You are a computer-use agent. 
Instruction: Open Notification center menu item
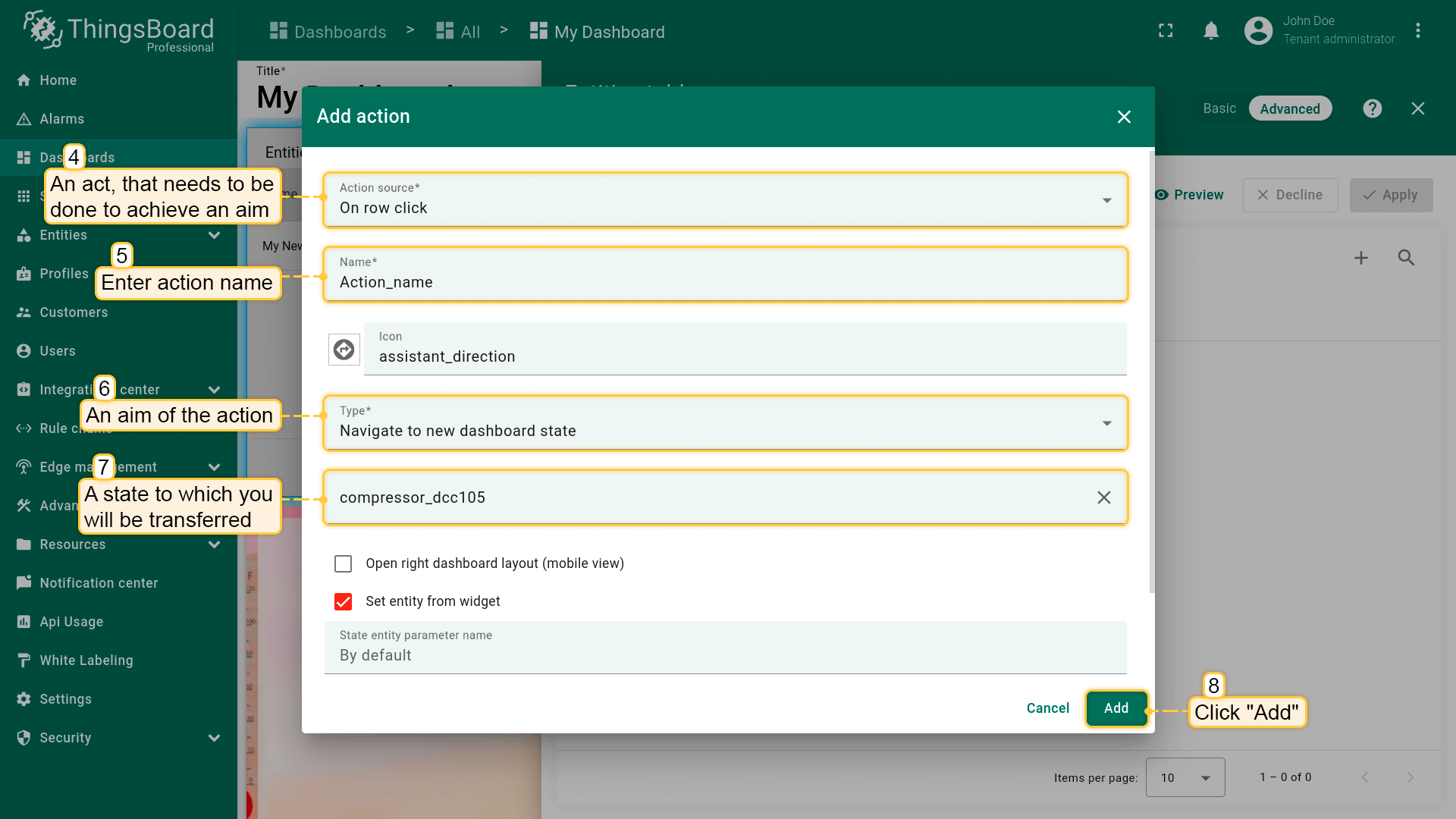[99, 583]
